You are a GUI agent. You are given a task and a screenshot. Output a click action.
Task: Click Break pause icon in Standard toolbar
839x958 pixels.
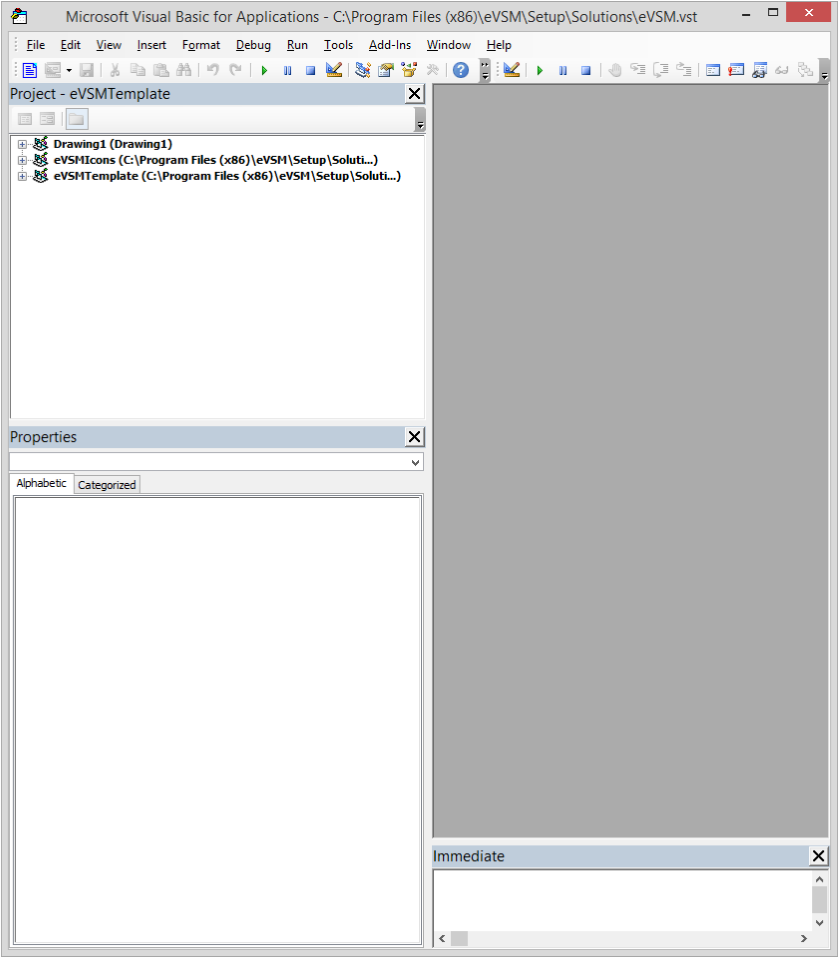[x=287, y=70]
